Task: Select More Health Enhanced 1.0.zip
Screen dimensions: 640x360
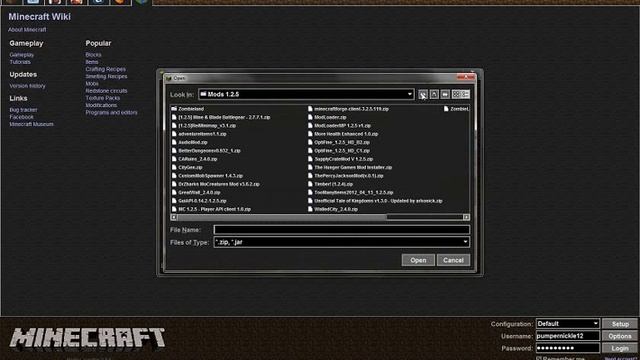Action: pos(343,134)
